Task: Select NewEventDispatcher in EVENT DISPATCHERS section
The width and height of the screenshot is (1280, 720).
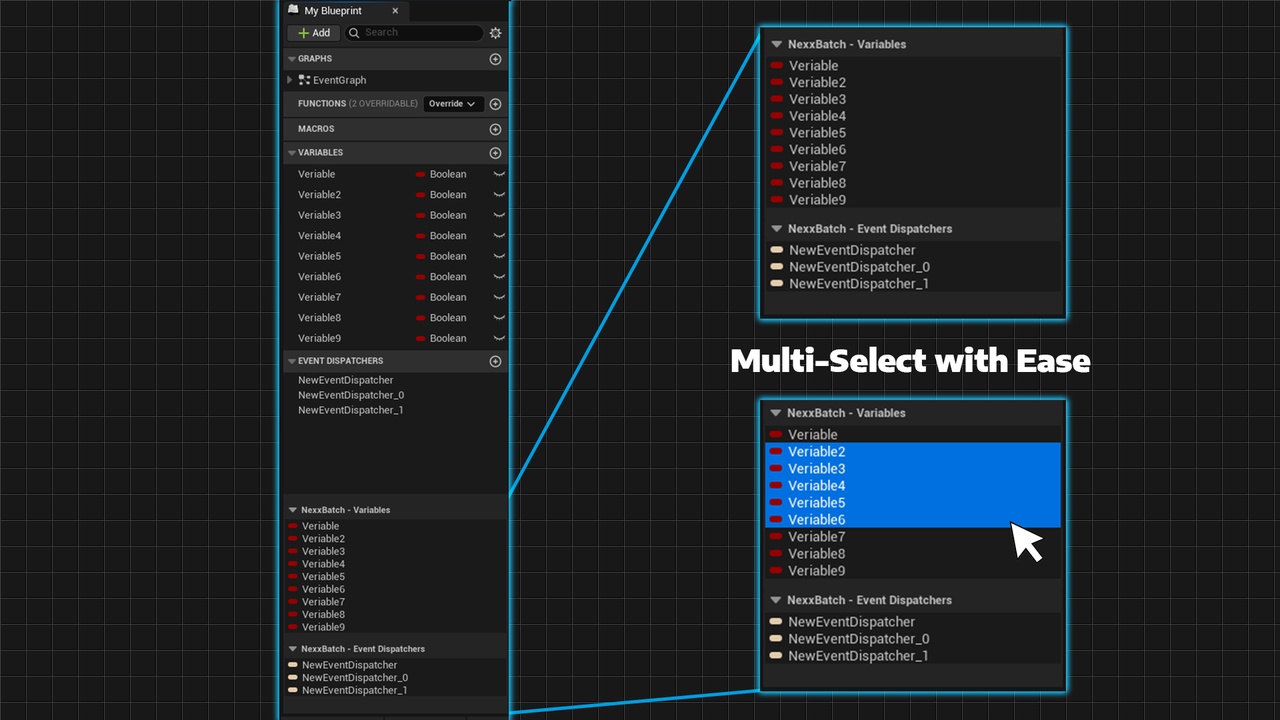Action: pos(345,380)
